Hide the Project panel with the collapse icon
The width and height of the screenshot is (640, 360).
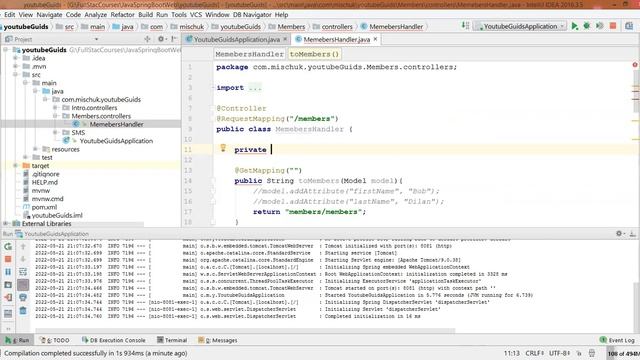tap(174, 39)
